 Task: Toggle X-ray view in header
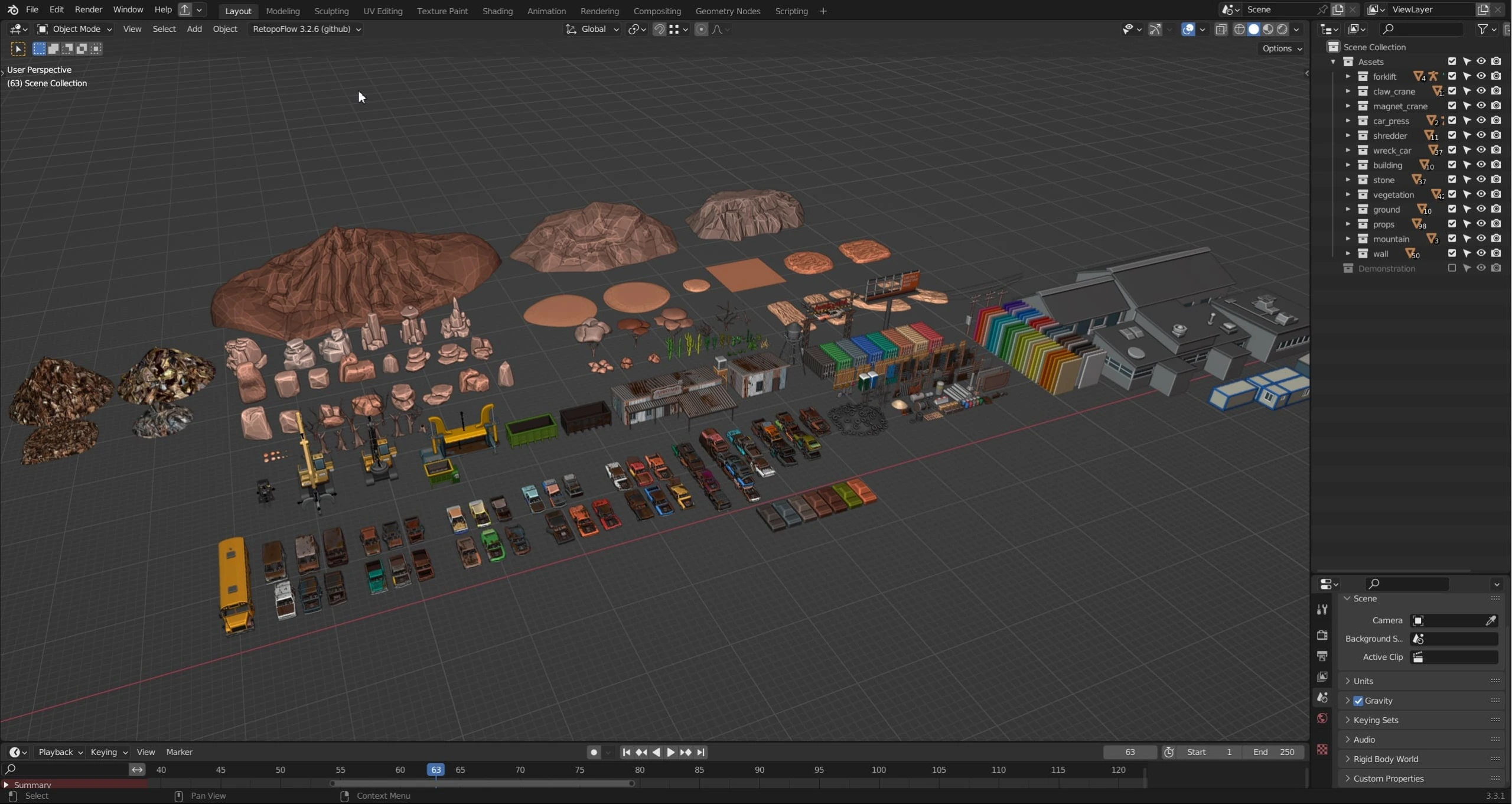(1221, 29)
